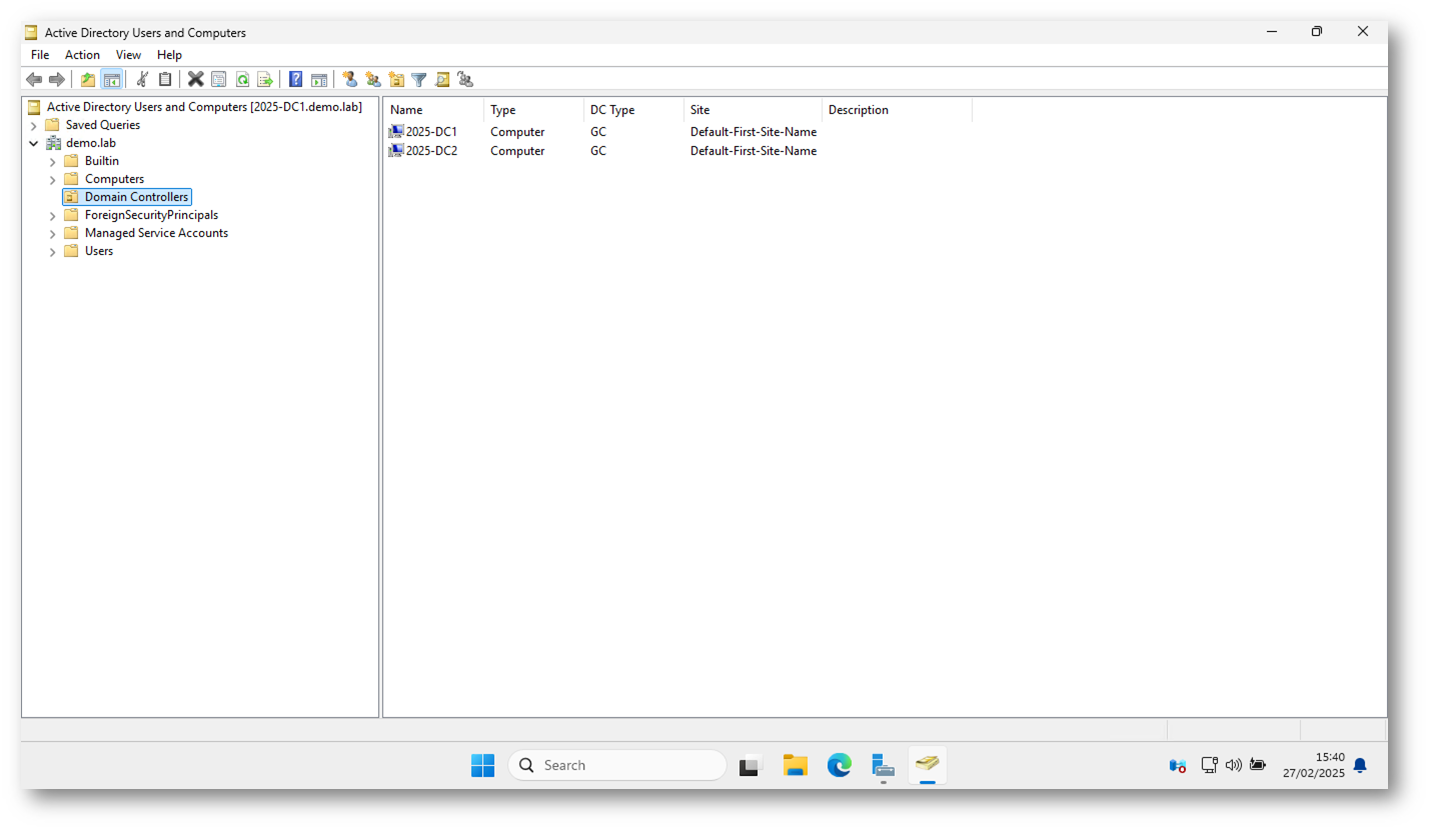The image size is (1430, 831).
Task: Click the Add to group toolbar icon
Action: coord(465,79)
